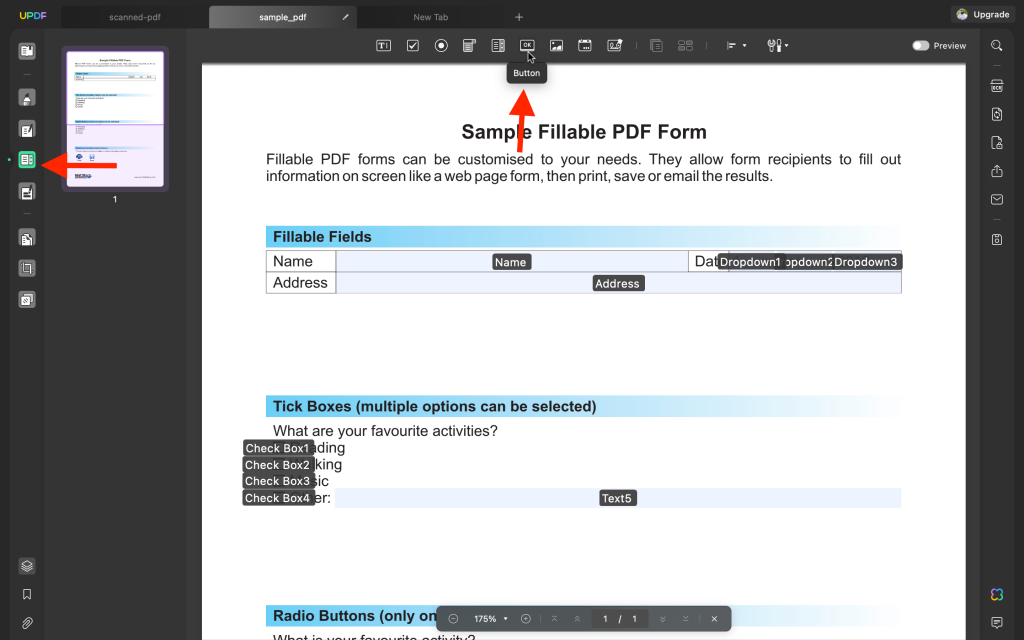Tick the Check Box4 form field

coord(277,497)
